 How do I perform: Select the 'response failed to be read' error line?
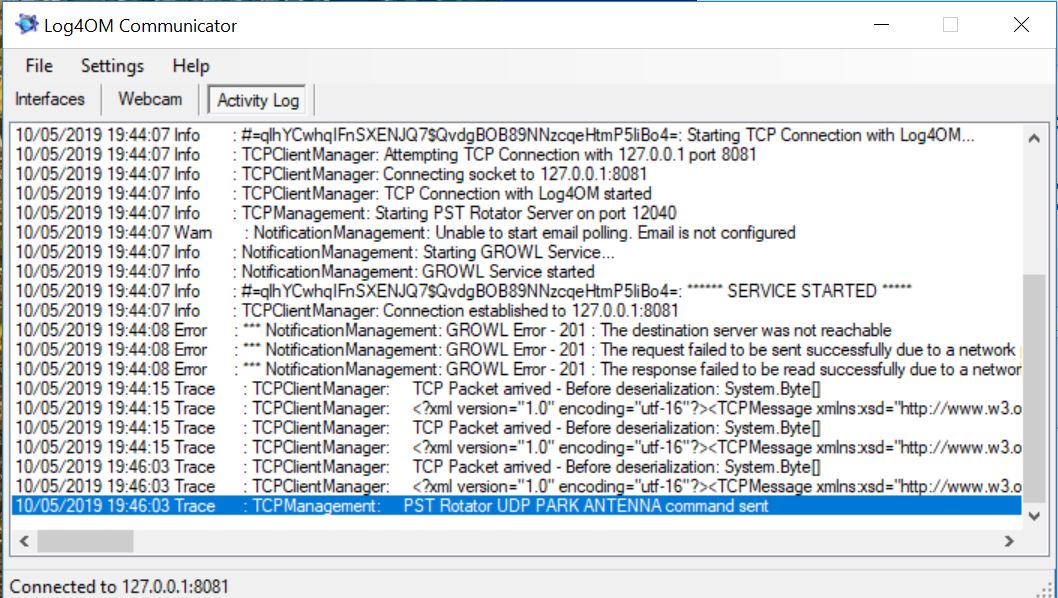517,370
